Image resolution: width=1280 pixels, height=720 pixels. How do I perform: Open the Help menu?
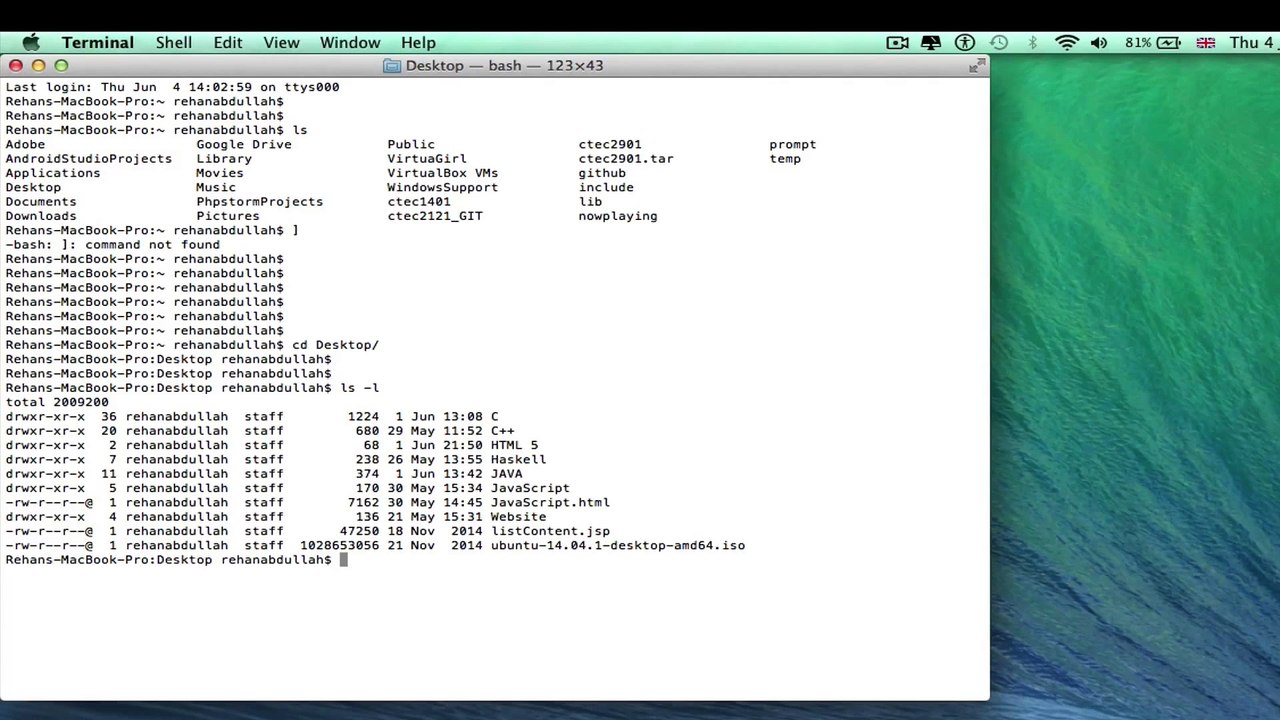pyautogui.click(x=419, y=43)
